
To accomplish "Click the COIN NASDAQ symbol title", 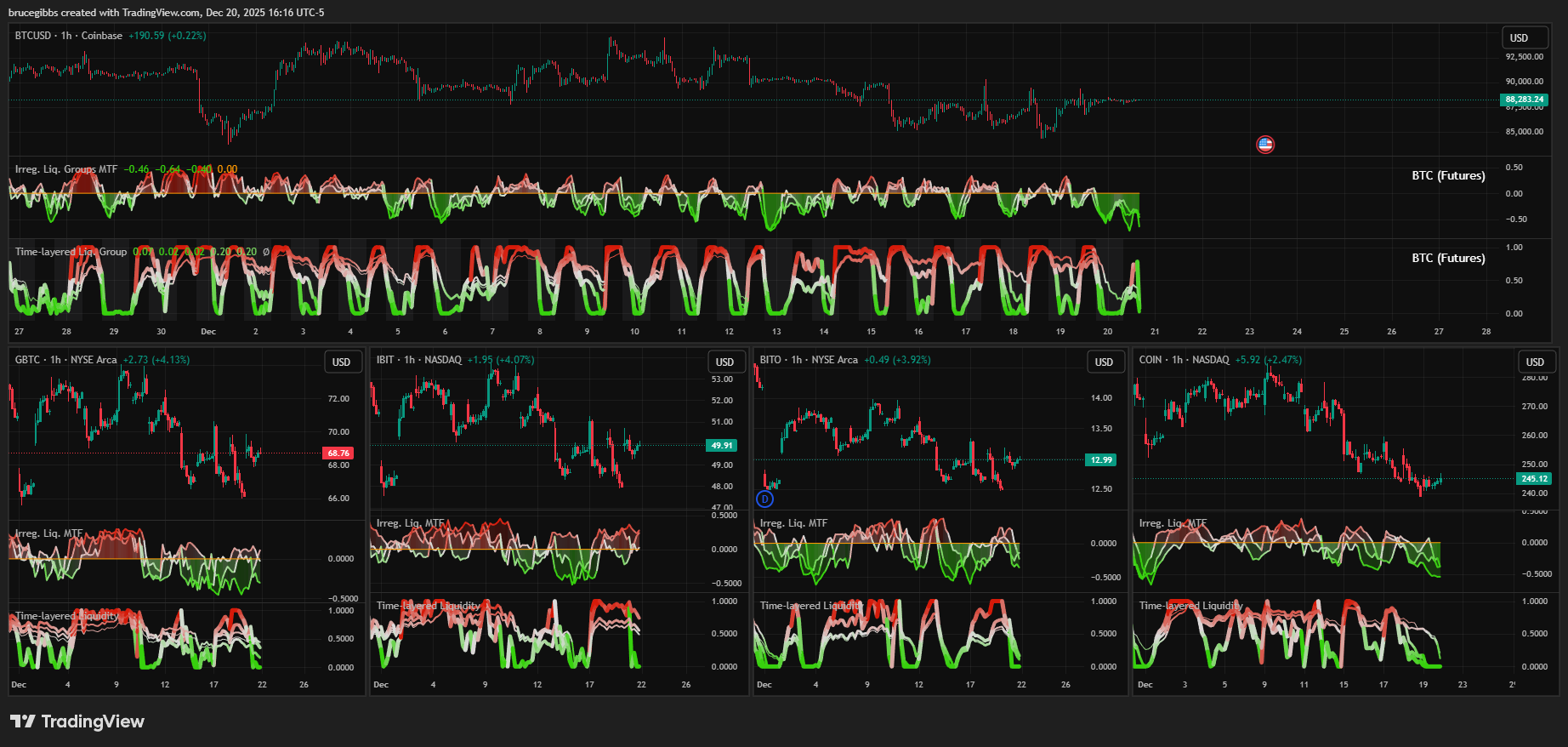I will point(1184,360).
